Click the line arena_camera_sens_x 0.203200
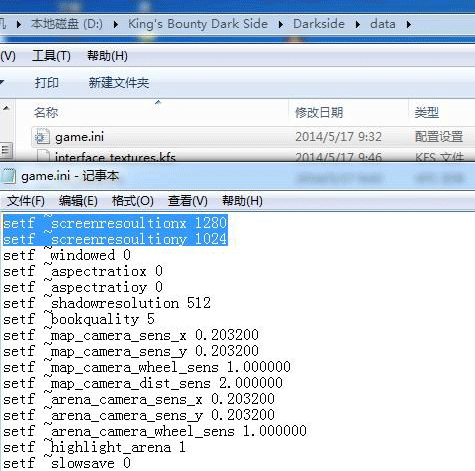475x471 pixels. point(139,399)
